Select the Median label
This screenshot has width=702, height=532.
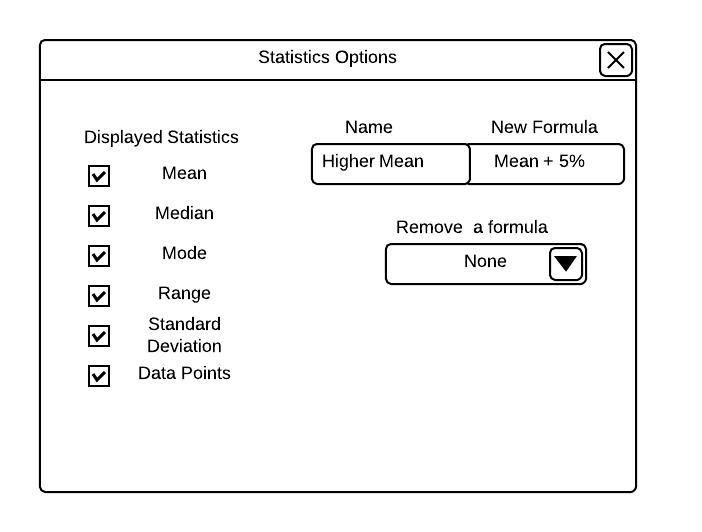pyautogui.click(x=184, y=214)
